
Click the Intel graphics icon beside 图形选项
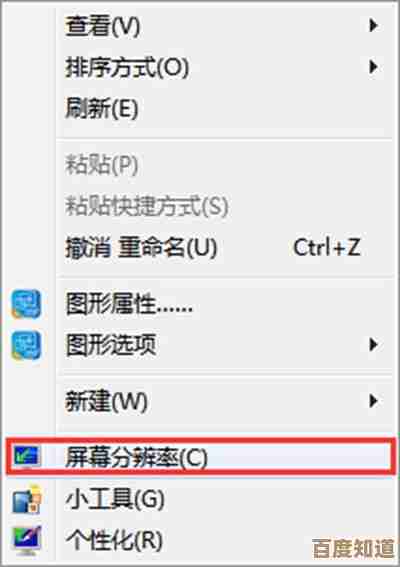pos(26,346)
